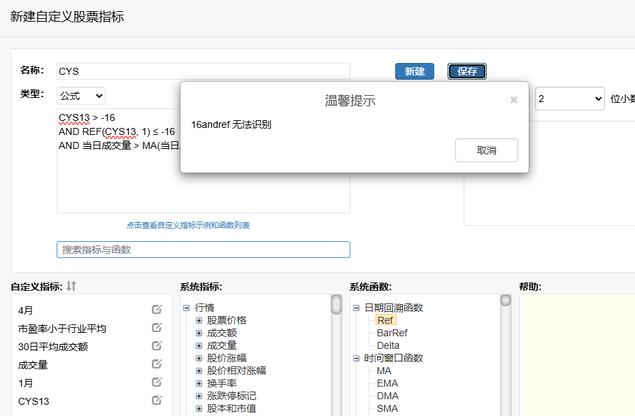Collapse the 日期回溯函数 function group

[356, 308]
